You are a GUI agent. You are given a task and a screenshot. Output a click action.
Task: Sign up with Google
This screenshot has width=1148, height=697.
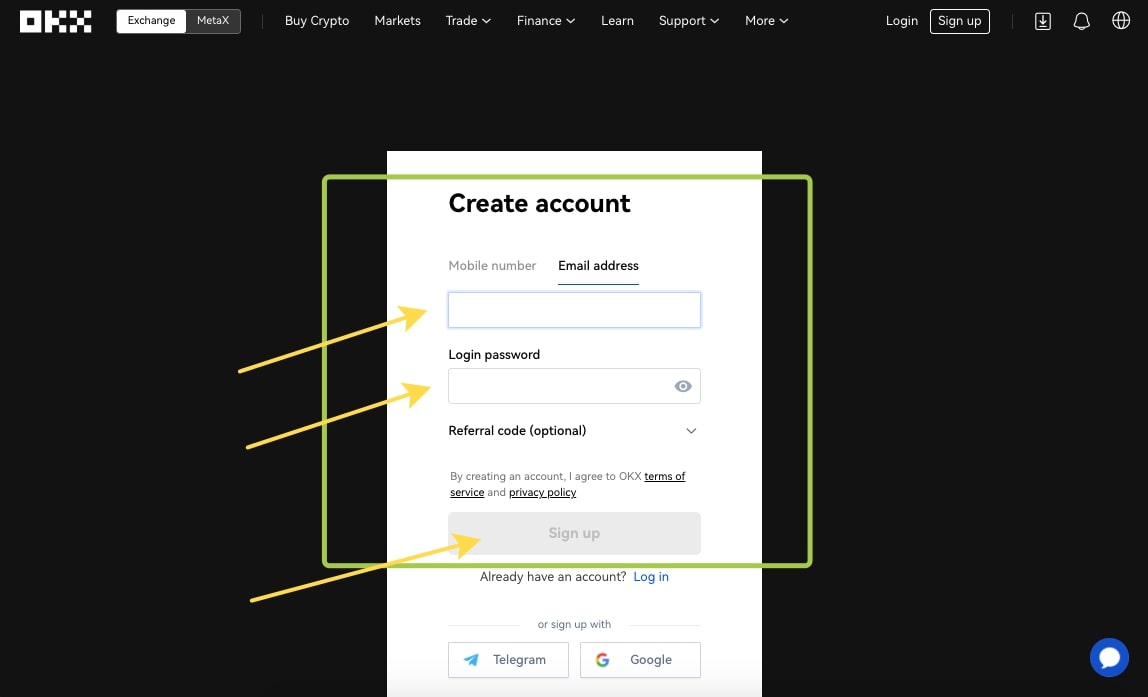tap(640, 660)
